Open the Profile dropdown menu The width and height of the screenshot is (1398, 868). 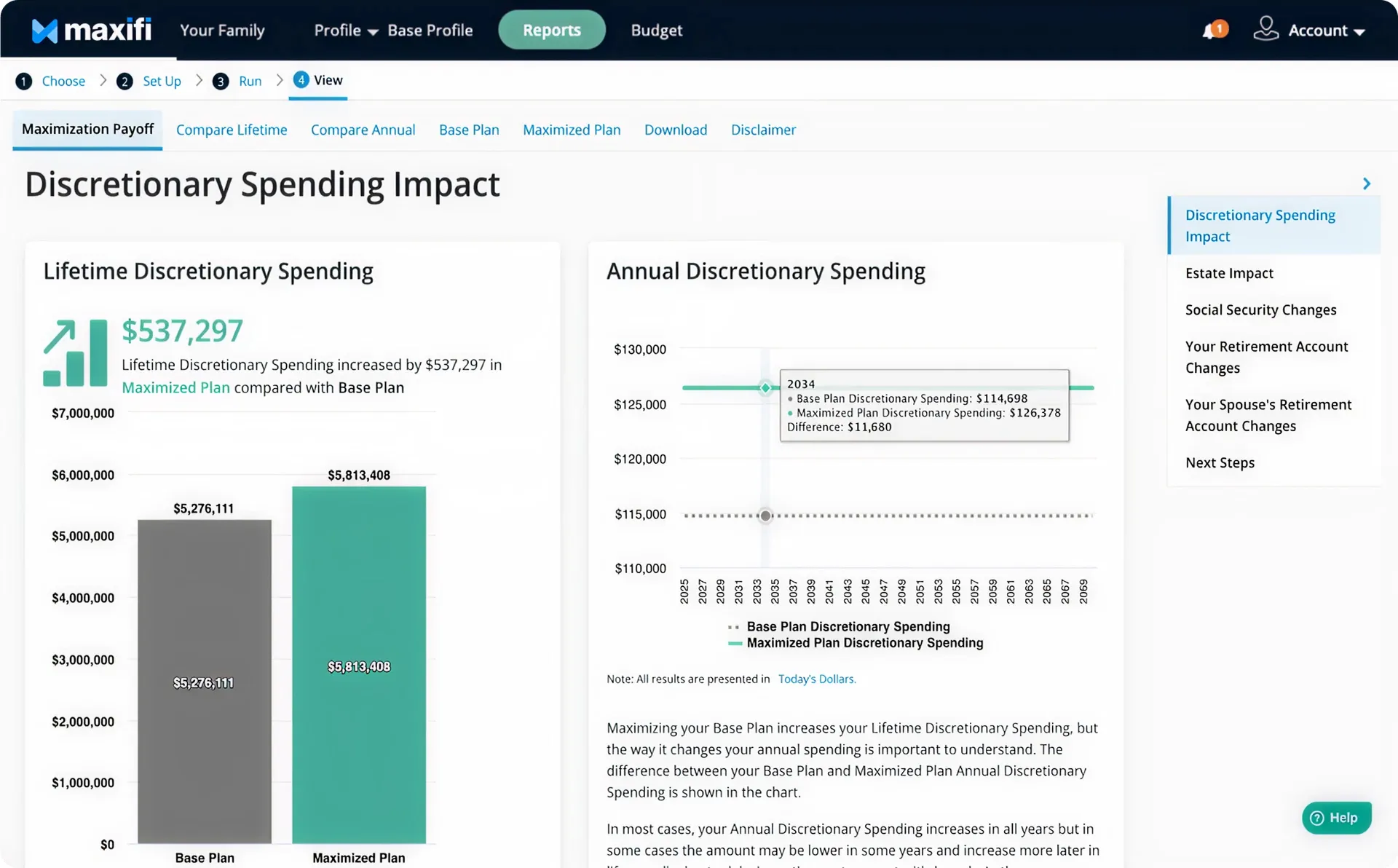pyautogui.click(x=344, y=30)
